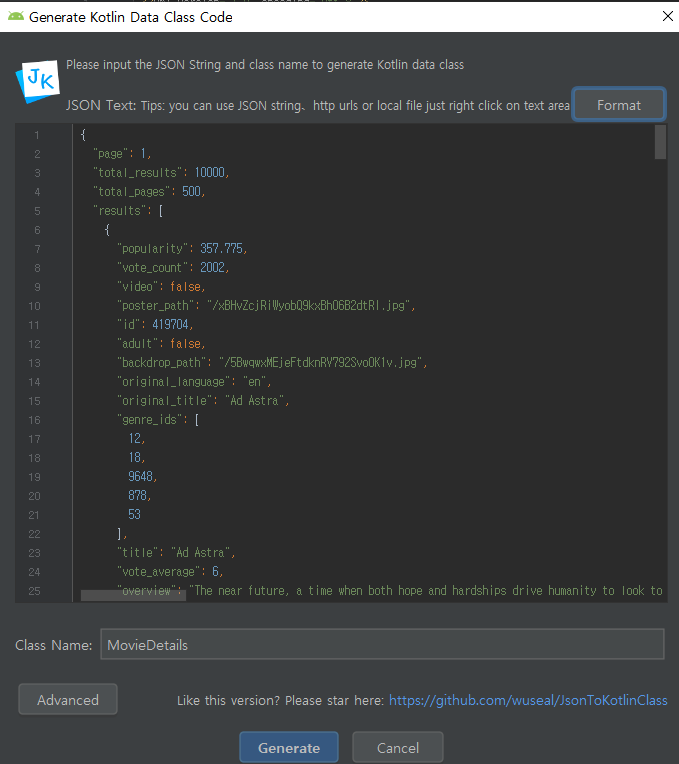Screen dimensions: 679x764
Task: Click the vertical scrollbar thumb of JSON editor
Action: tap(660, 142)
